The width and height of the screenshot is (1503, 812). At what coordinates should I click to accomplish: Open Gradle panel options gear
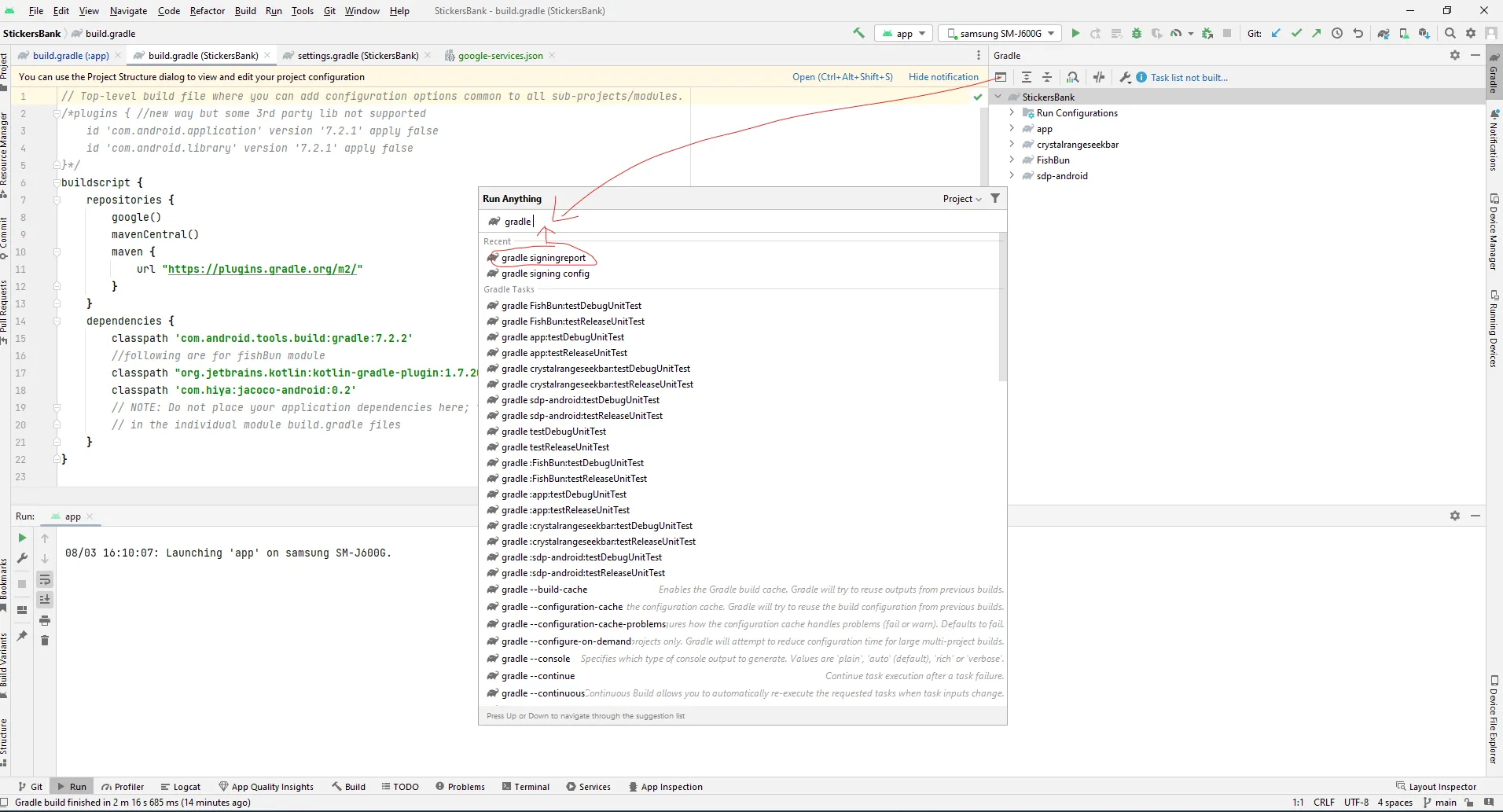pos(1455,55)
